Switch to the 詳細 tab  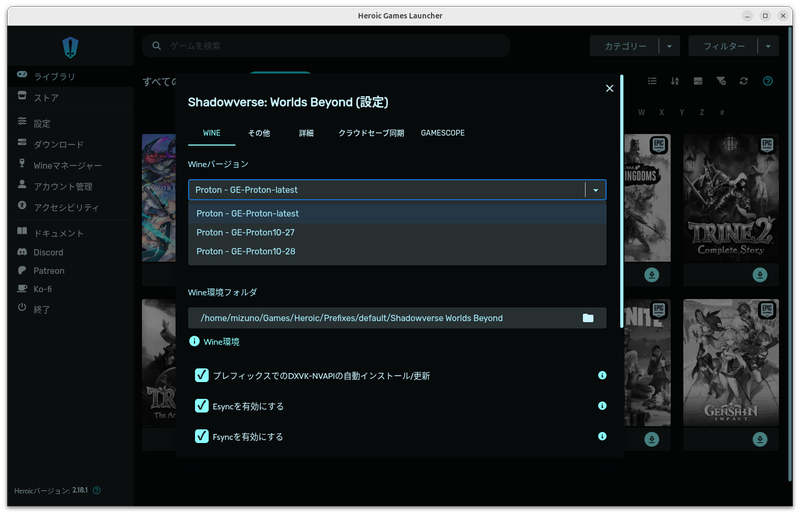coord(306,133)
